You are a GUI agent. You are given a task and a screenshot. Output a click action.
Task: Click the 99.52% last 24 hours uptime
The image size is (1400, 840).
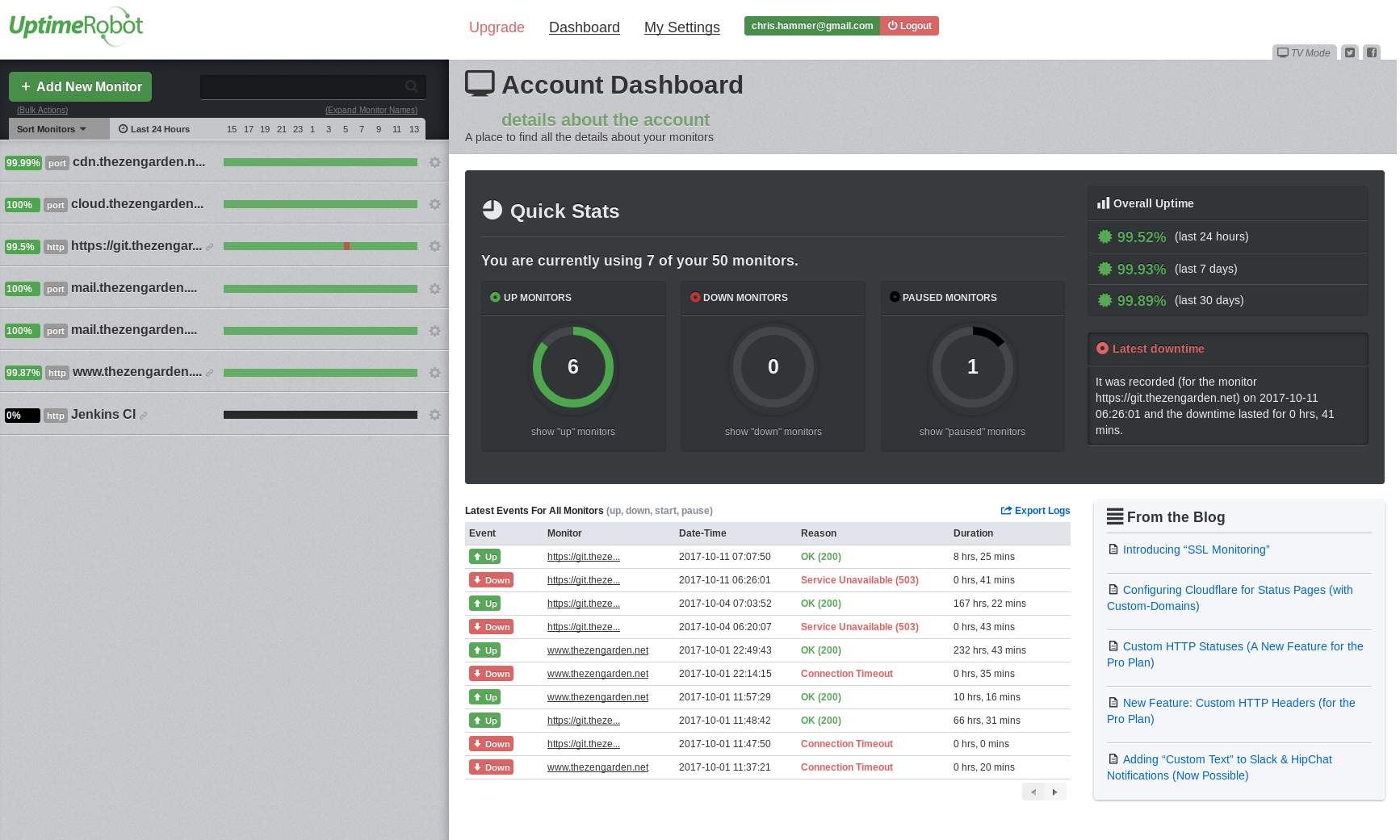pyautogui.click(x=1142, y=237)
